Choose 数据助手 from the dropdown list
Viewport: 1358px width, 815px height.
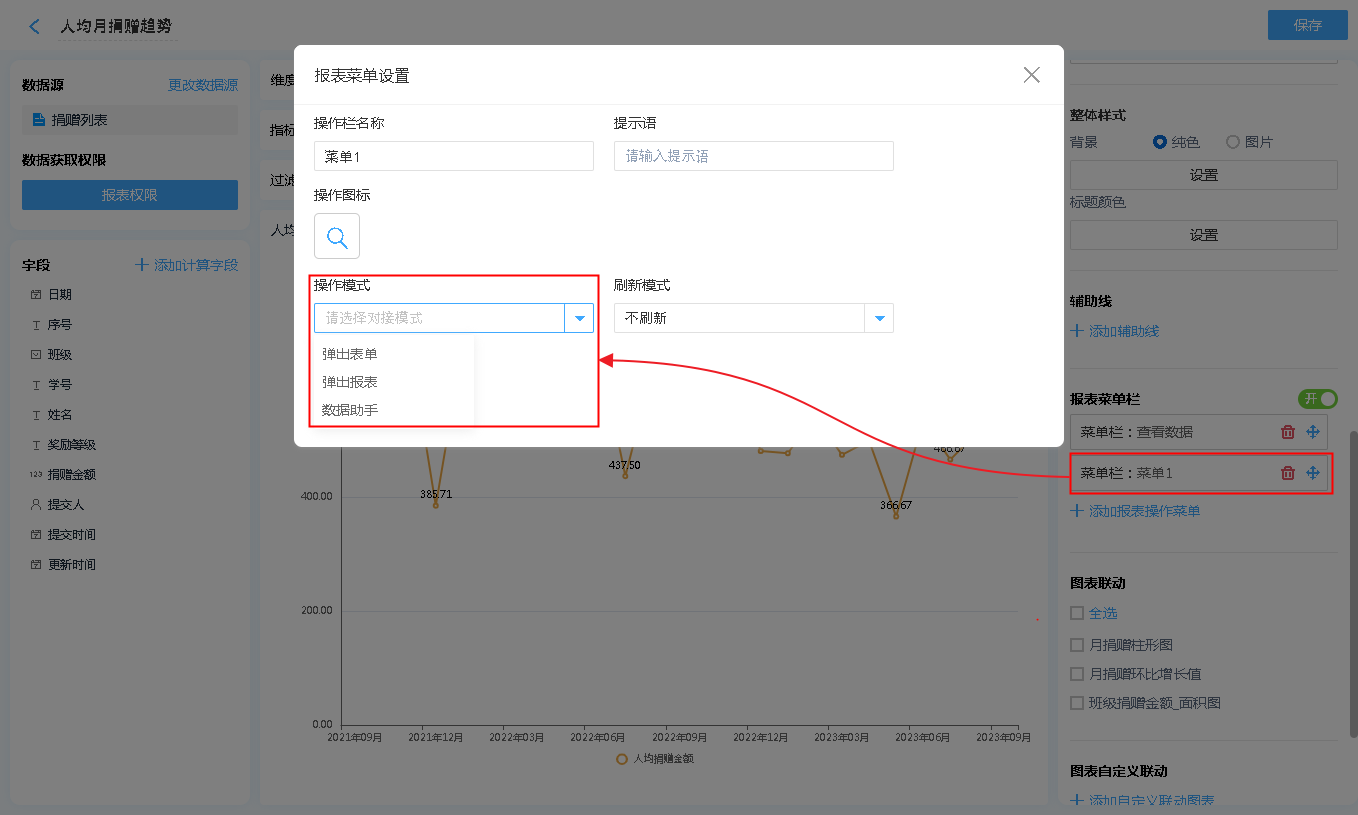pyautogui.click(x=350, y=410)
